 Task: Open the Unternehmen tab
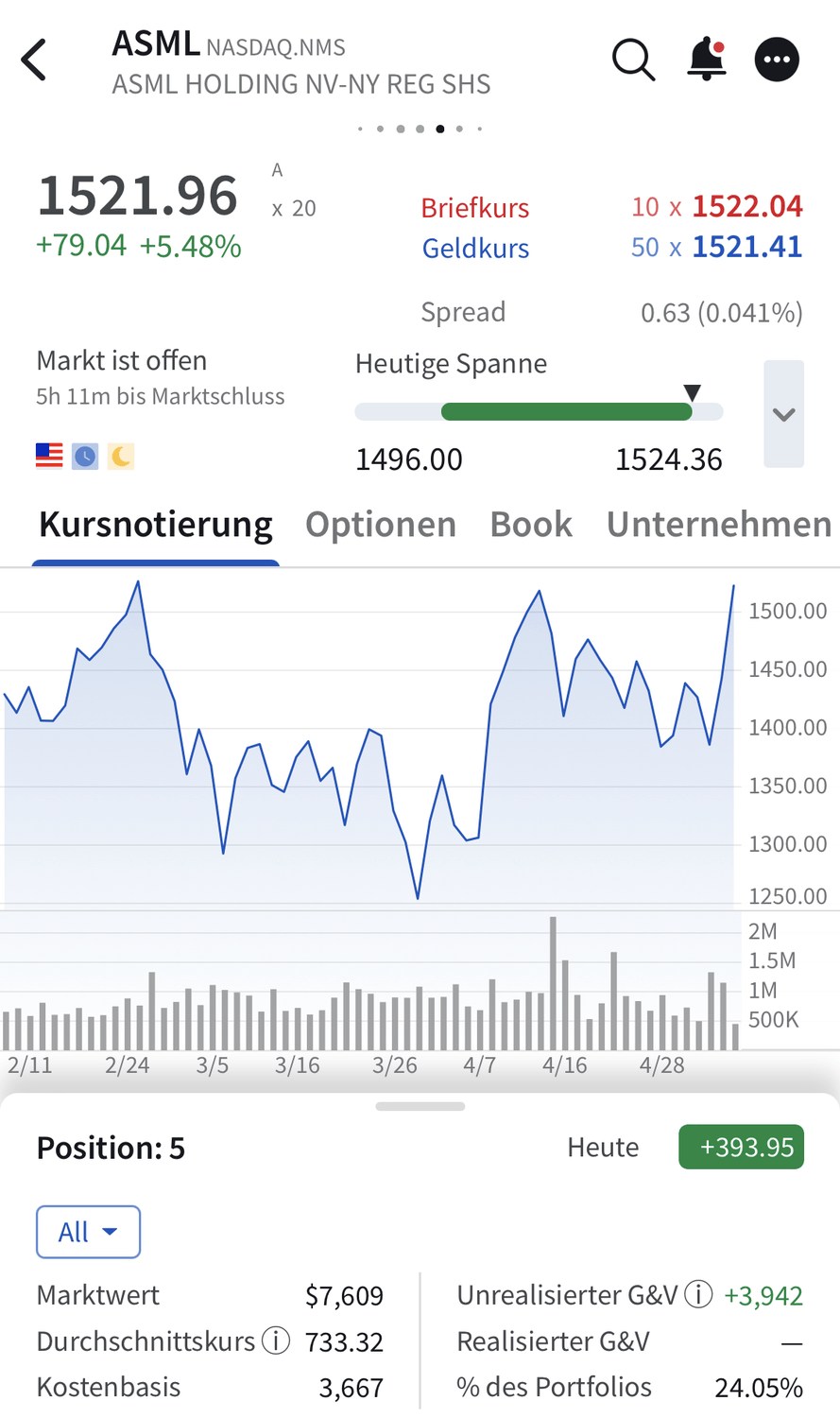719,524
